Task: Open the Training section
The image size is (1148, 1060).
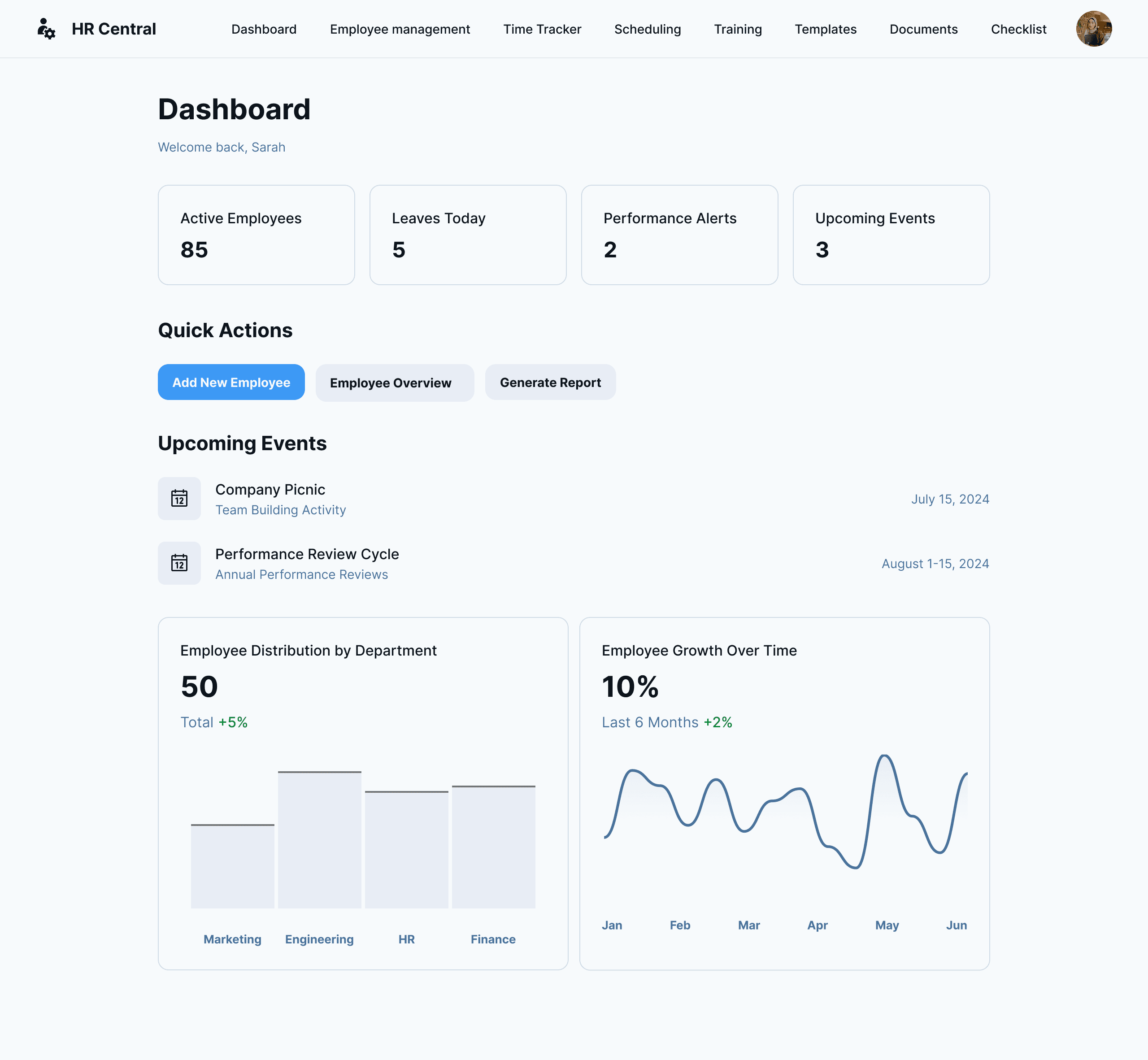Action: (x=738, y=29)
